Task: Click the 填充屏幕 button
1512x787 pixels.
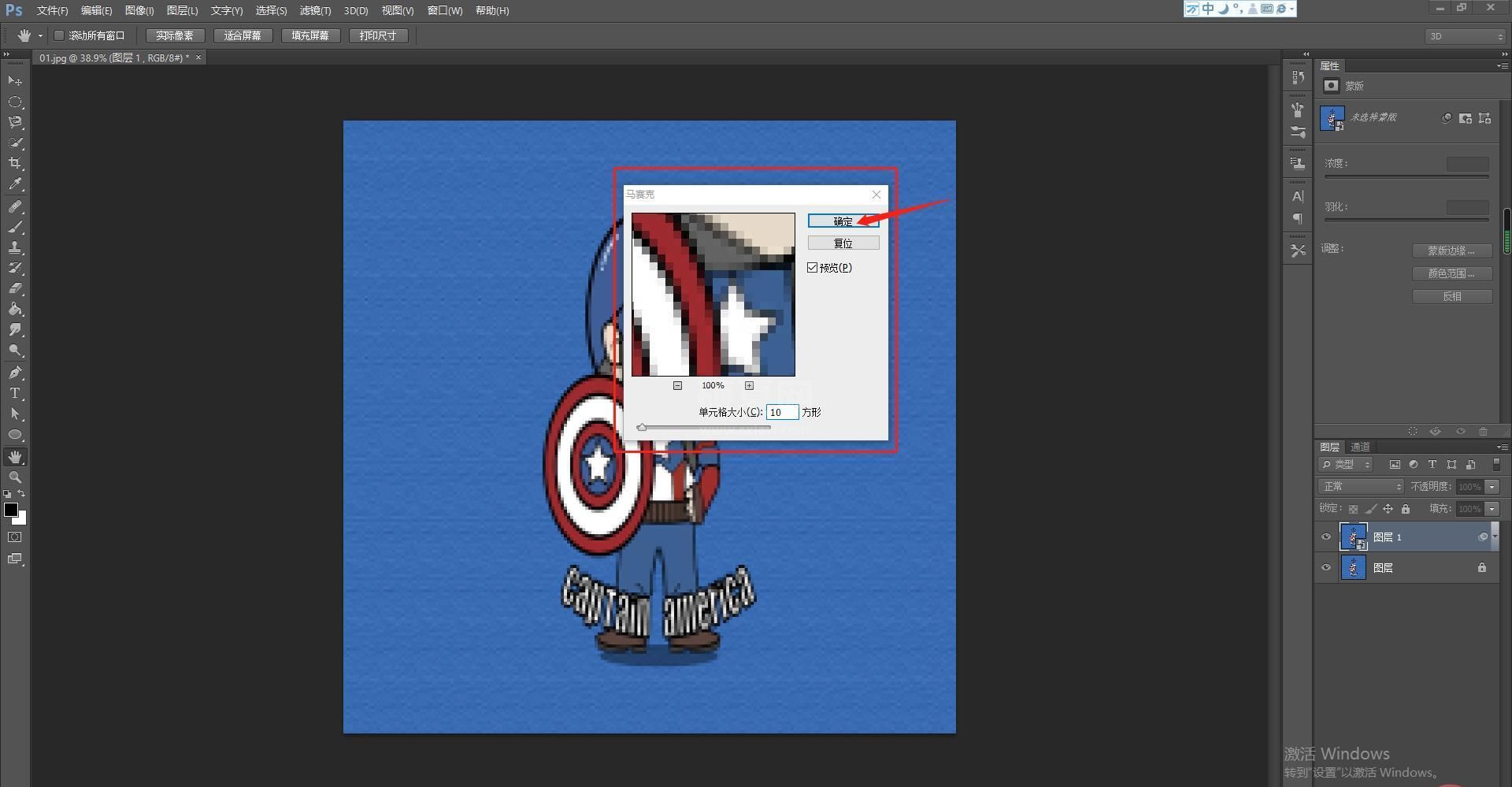Action: pyautogui.click(x=310, y=35)
